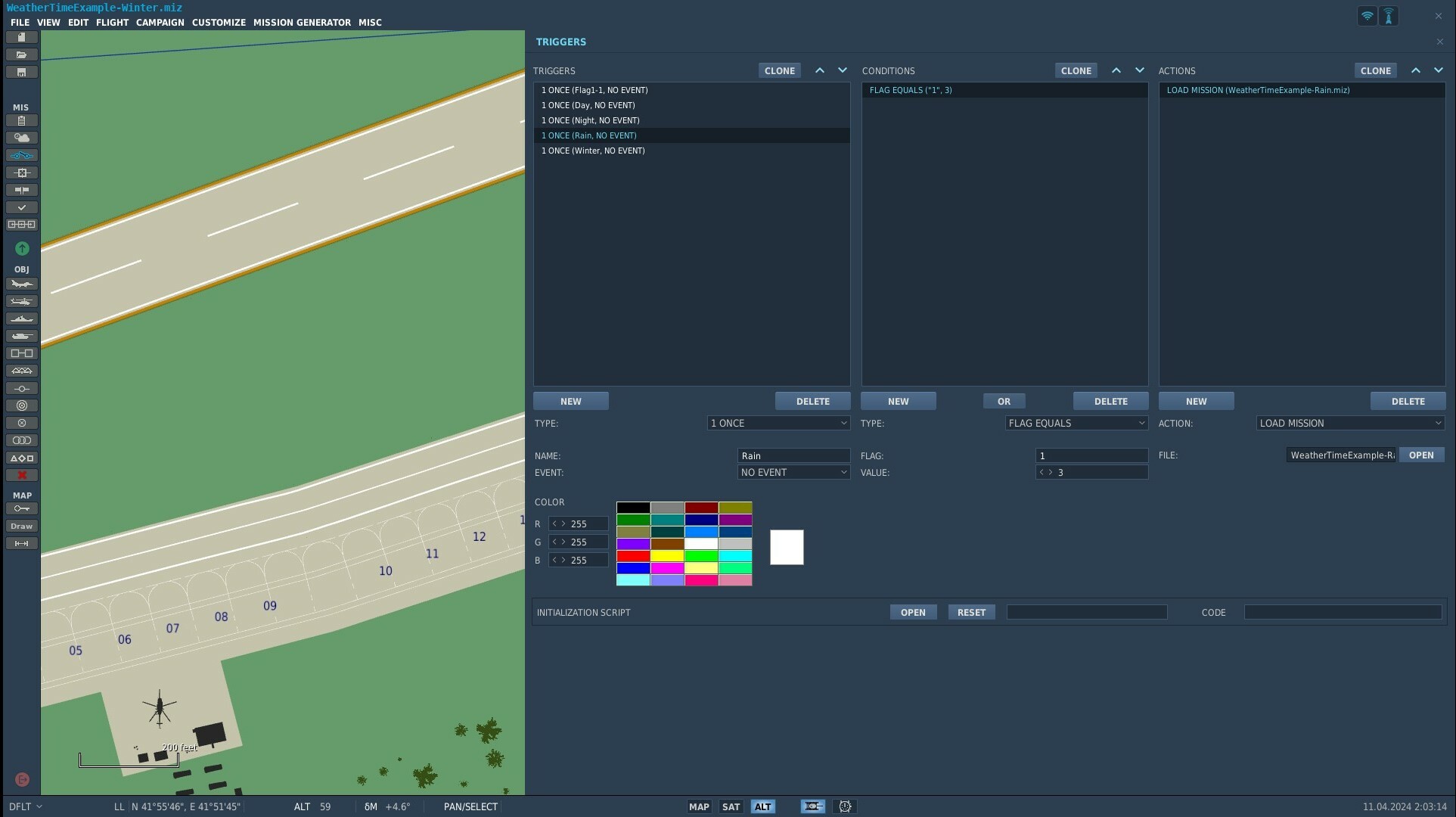Screen dimensions: 1456x817
Task: Click the OR button under conditions
Action: pos(1004,401)
